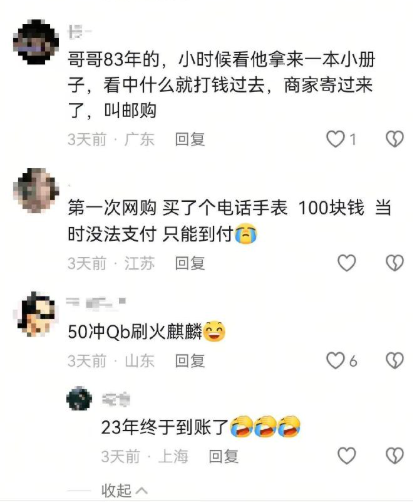Screen dimensions: 413x502
Task: Reply to the 山东 comment about 火麒麟
Action: [x=190, y=361]
